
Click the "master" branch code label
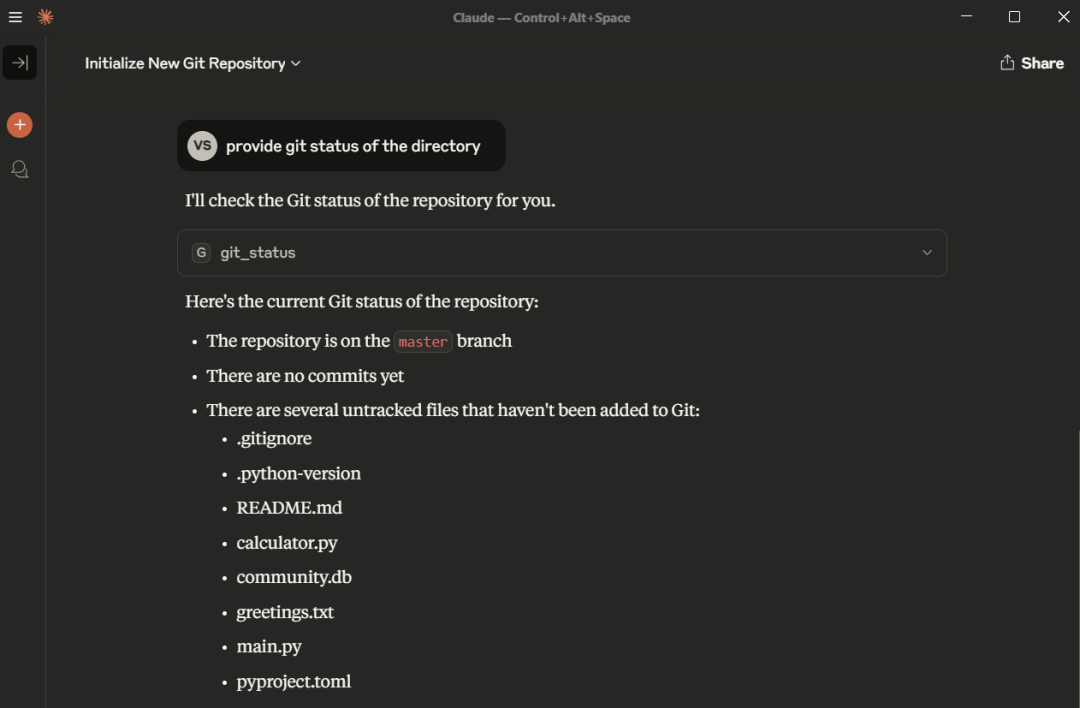423,342
